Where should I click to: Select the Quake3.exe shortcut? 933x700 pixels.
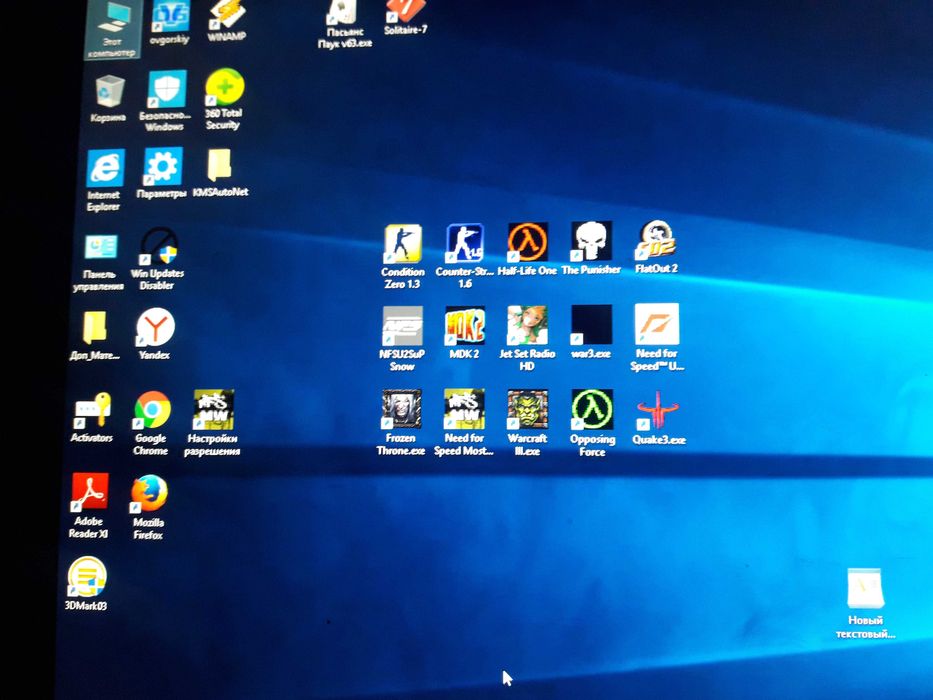point(658,411)
